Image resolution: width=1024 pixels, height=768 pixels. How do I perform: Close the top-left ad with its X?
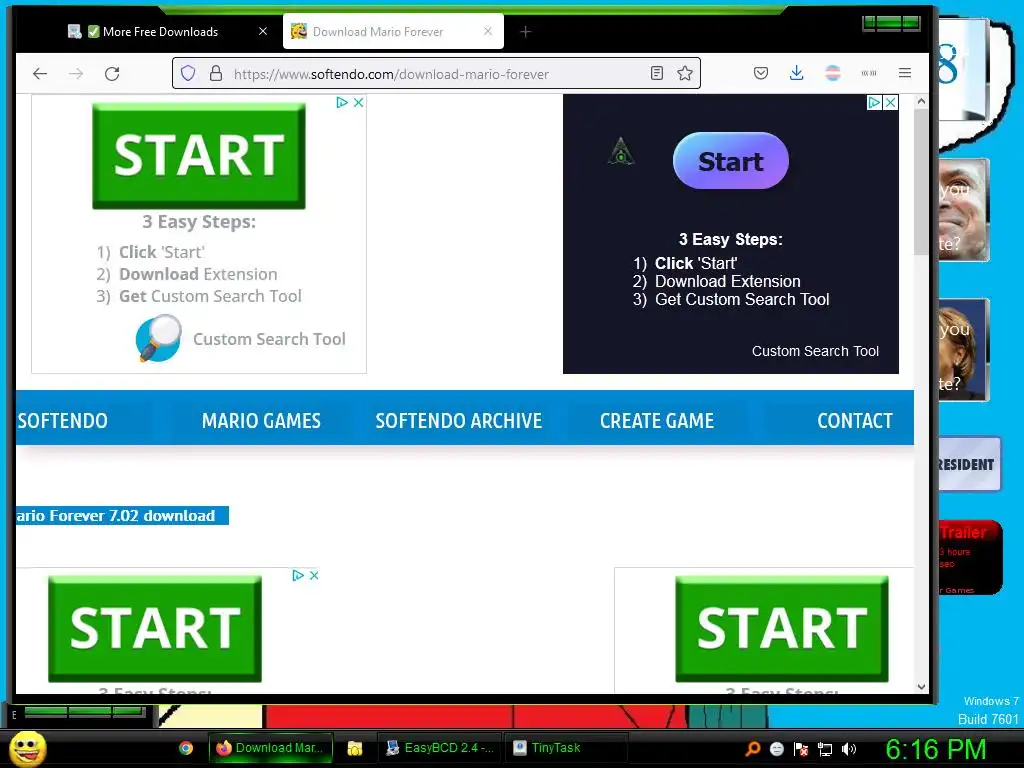359,103
